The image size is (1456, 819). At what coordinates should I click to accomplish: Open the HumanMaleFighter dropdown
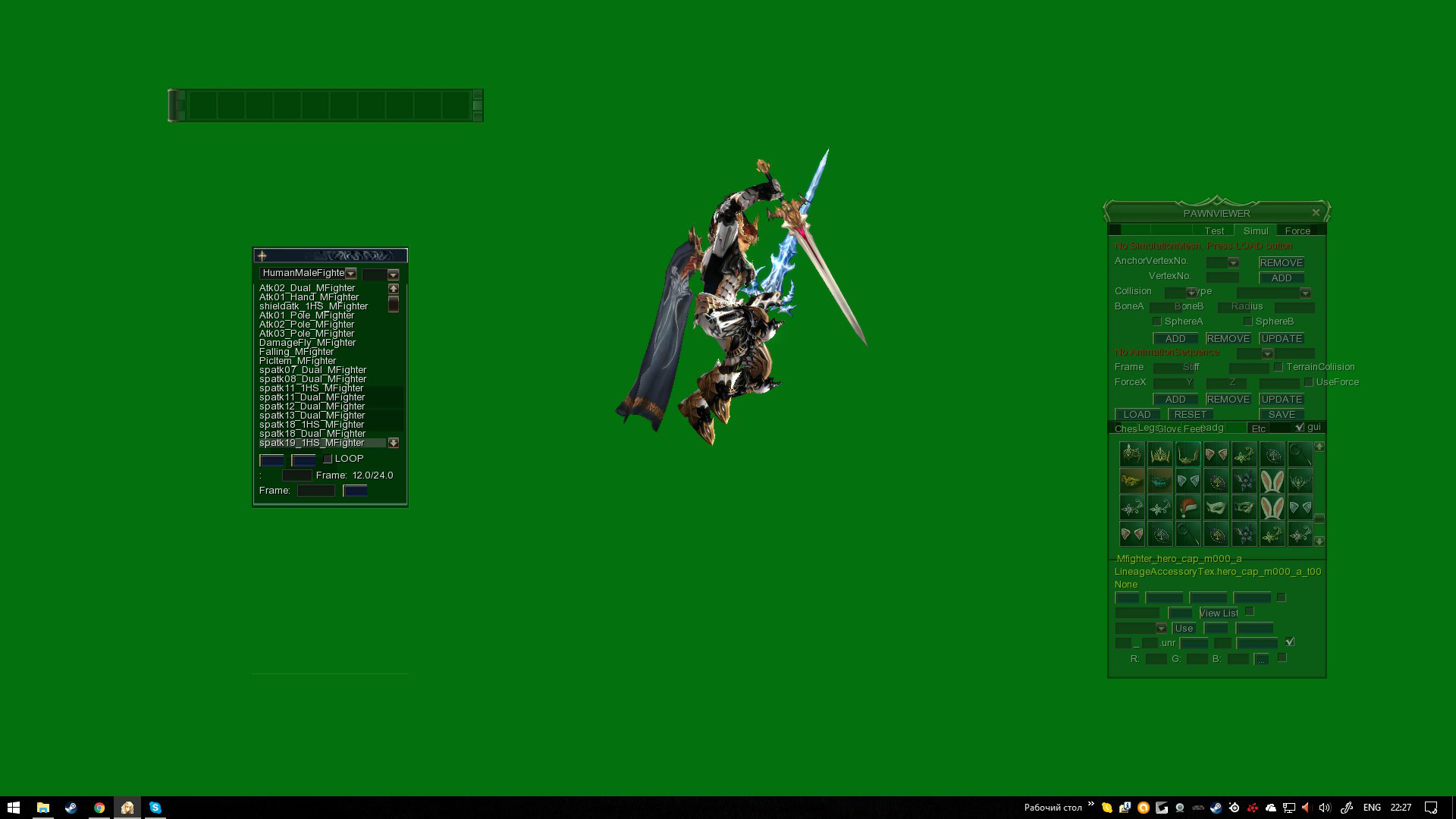click(x=352, y=273)
